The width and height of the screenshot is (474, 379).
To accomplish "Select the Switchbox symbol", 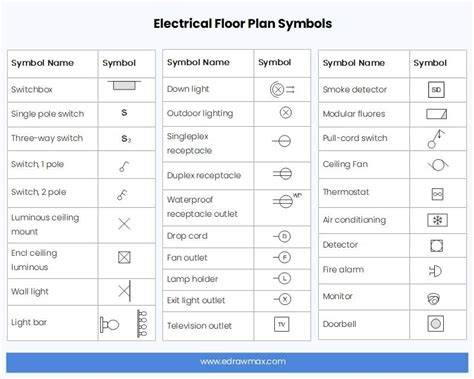I will tap(124, 85).
